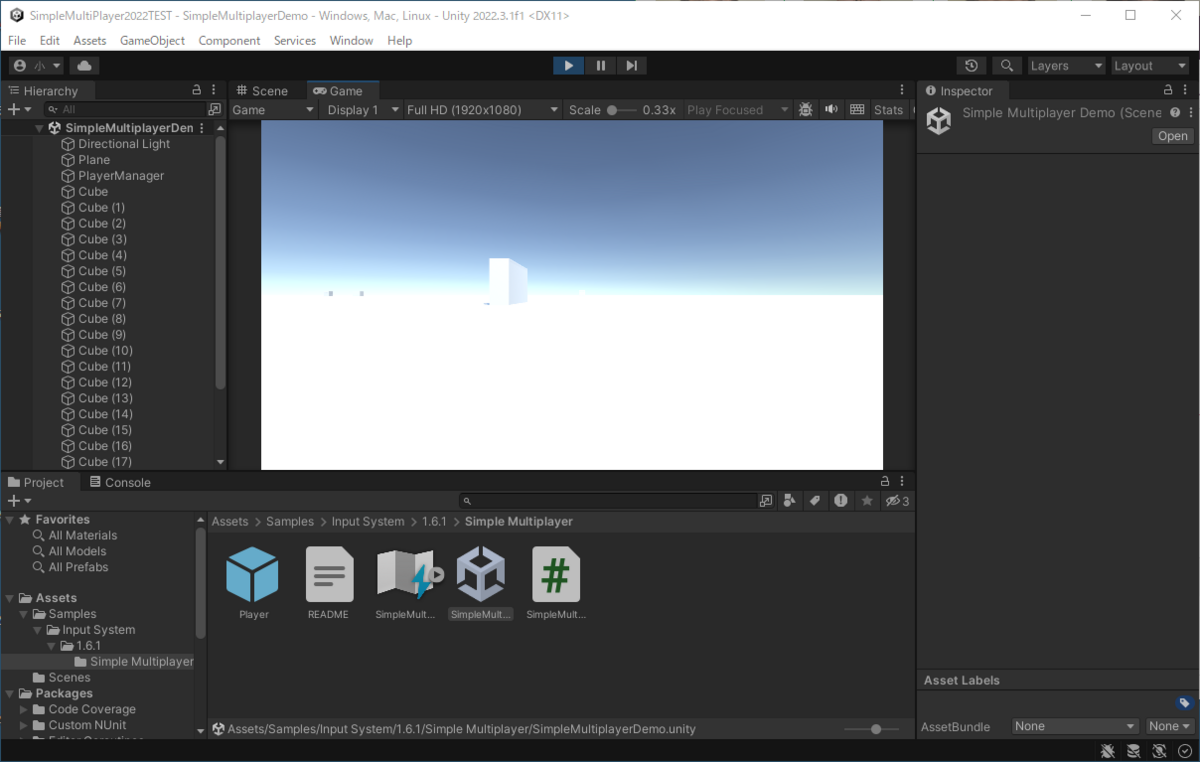This screenshot has height=762, width=1200.
Task: Open Inspector three-dot menu
Action: (x=1186, y=90)
